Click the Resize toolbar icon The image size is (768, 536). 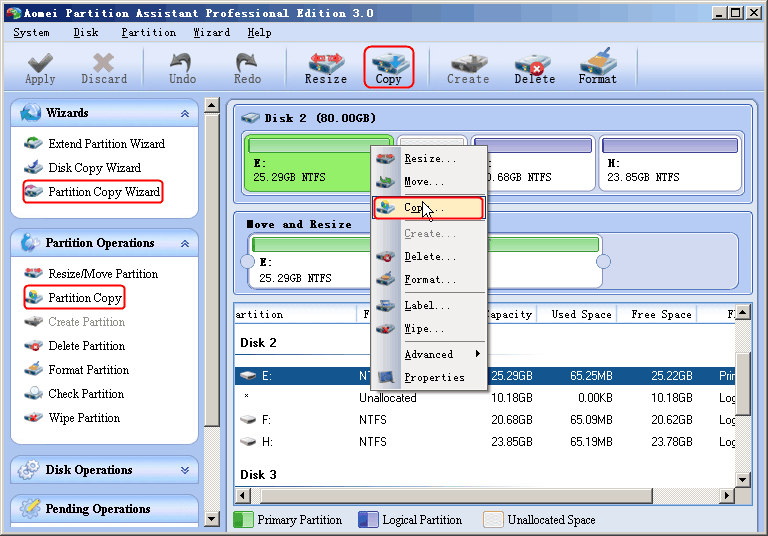point(325,67)
